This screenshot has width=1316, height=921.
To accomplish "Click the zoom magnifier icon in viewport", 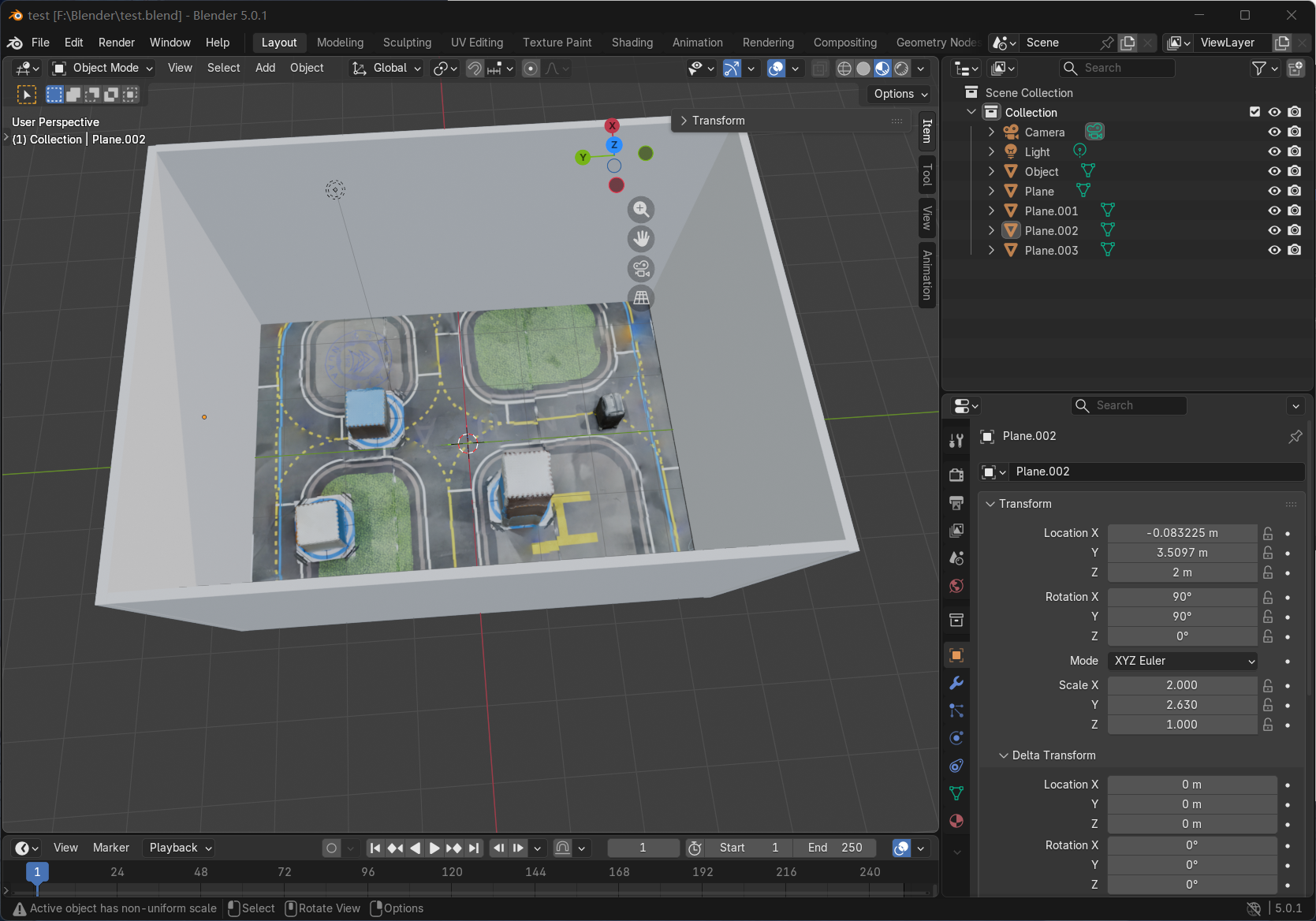I will tap(641, 210).
